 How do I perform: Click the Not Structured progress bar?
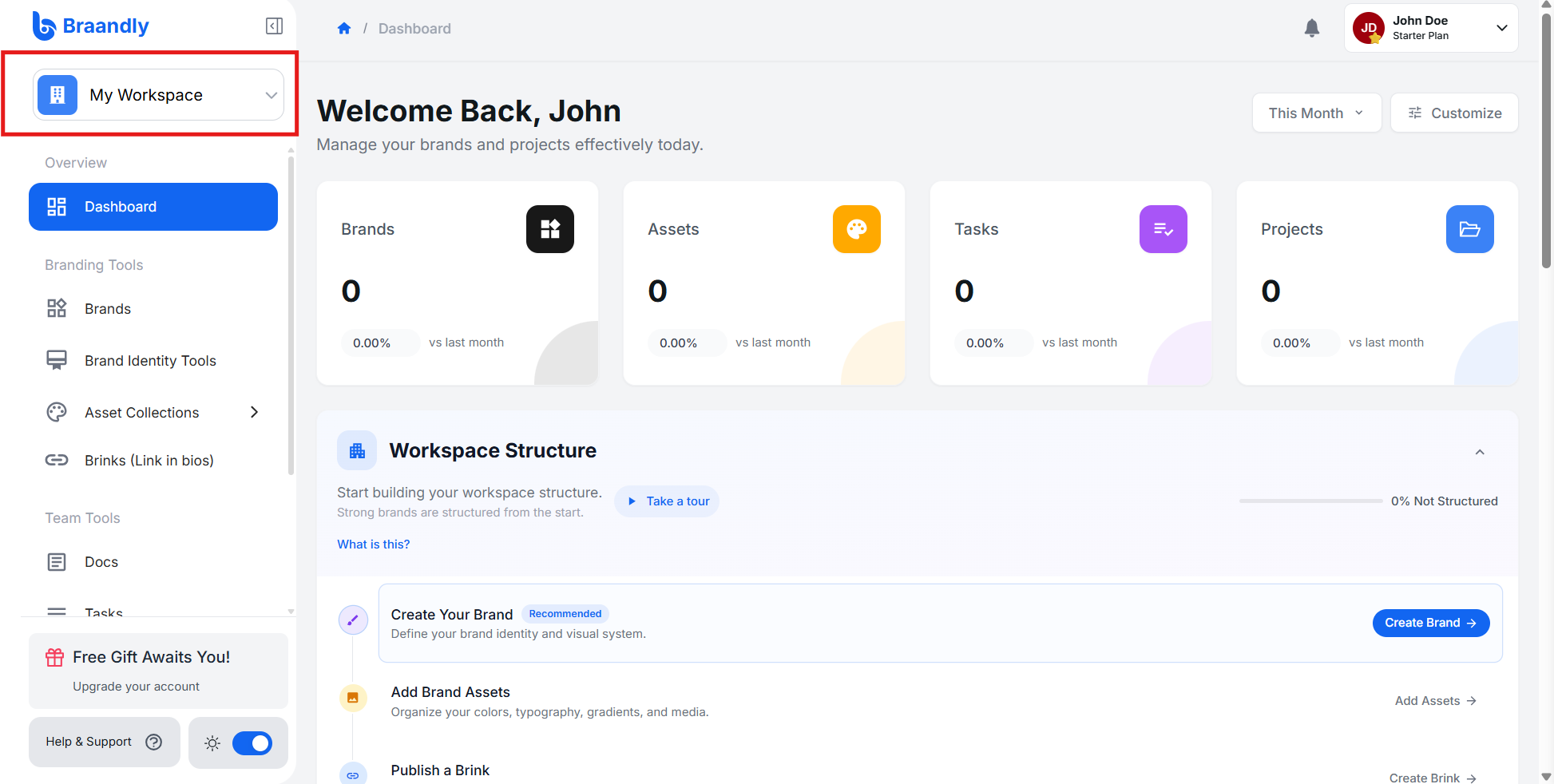(x=1310, y=501)
